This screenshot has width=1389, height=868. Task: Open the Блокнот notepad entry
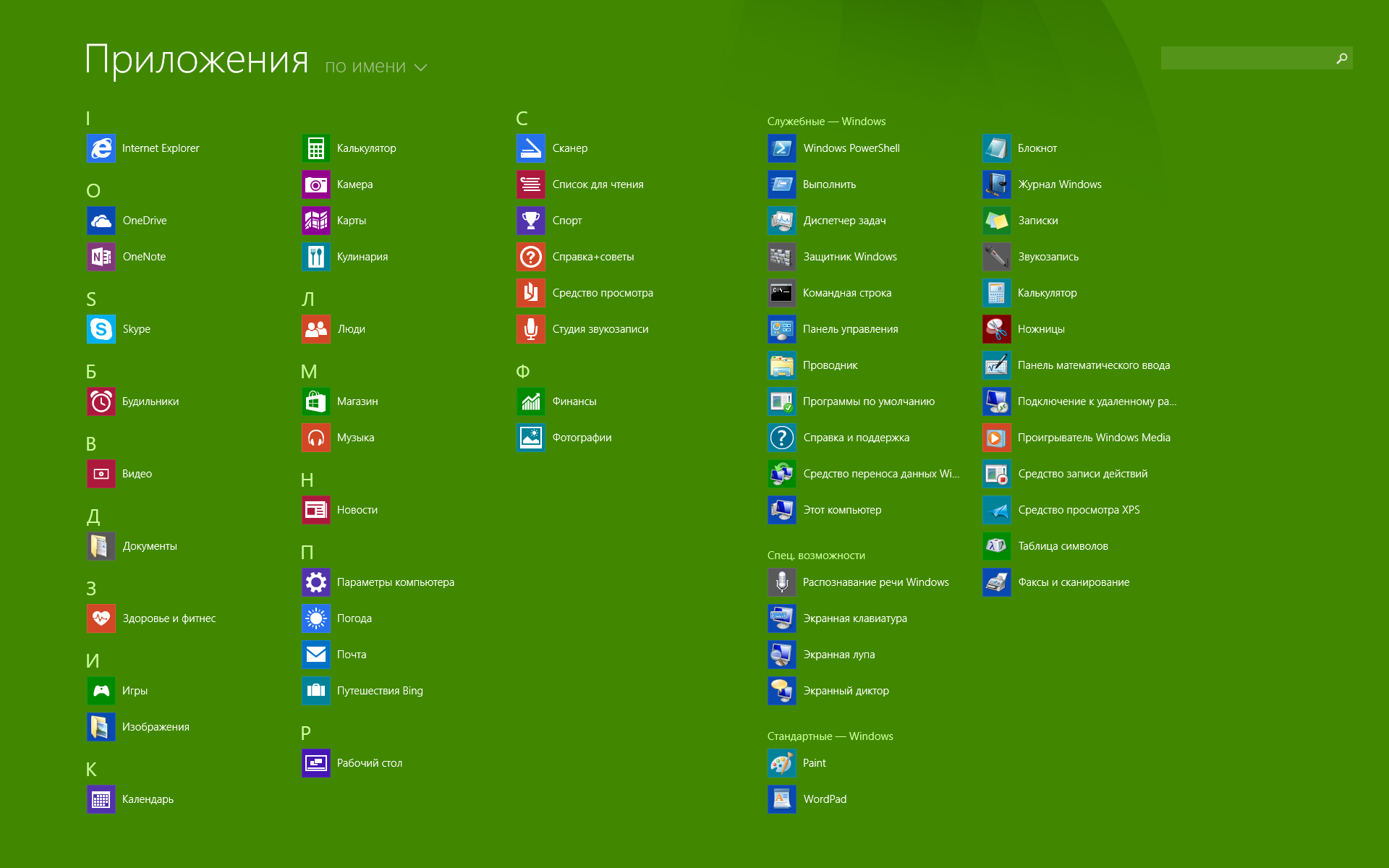point(1020,148)
